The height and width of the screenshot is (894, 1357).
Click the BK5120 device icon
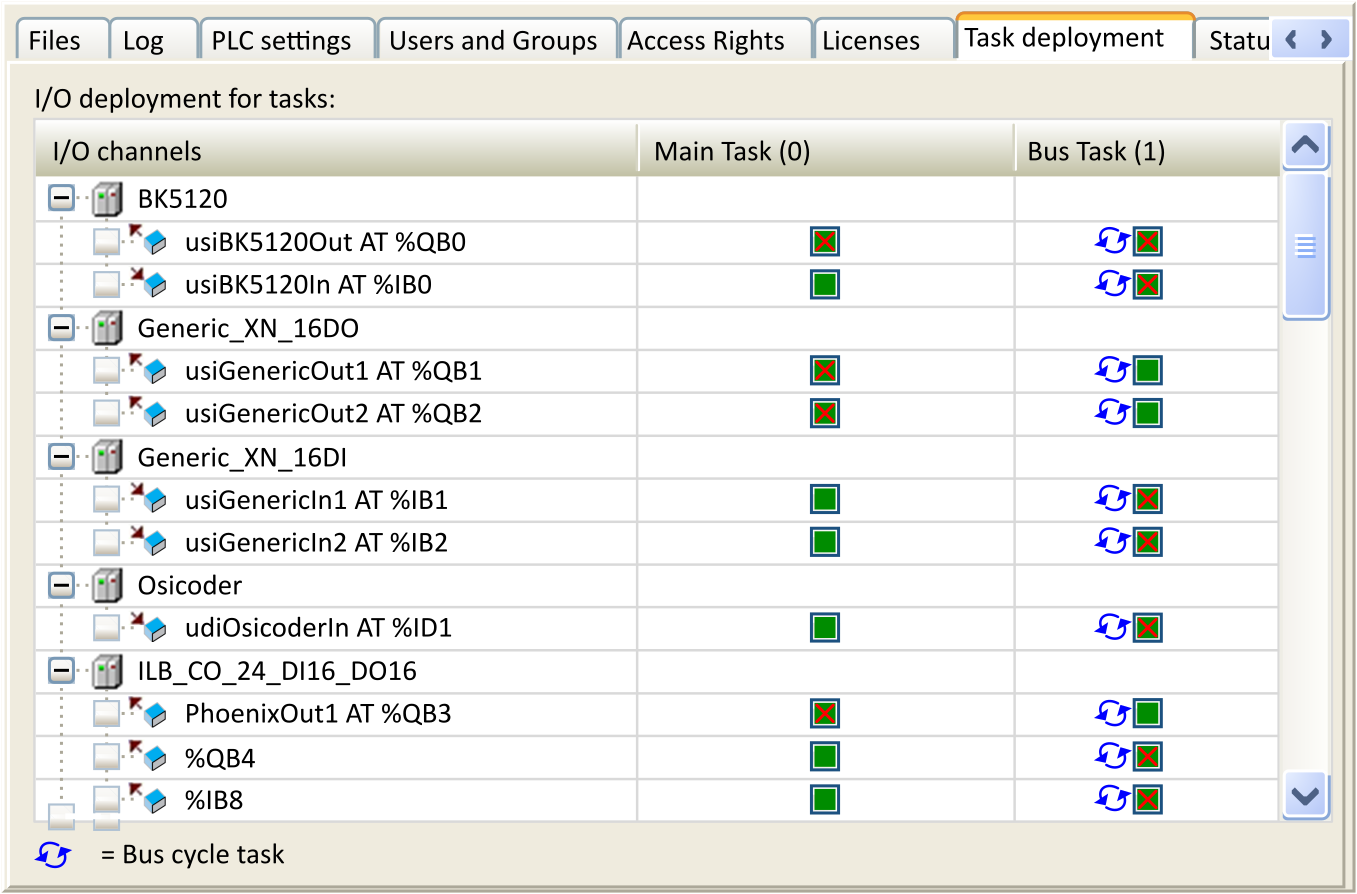tap(107, 198)
